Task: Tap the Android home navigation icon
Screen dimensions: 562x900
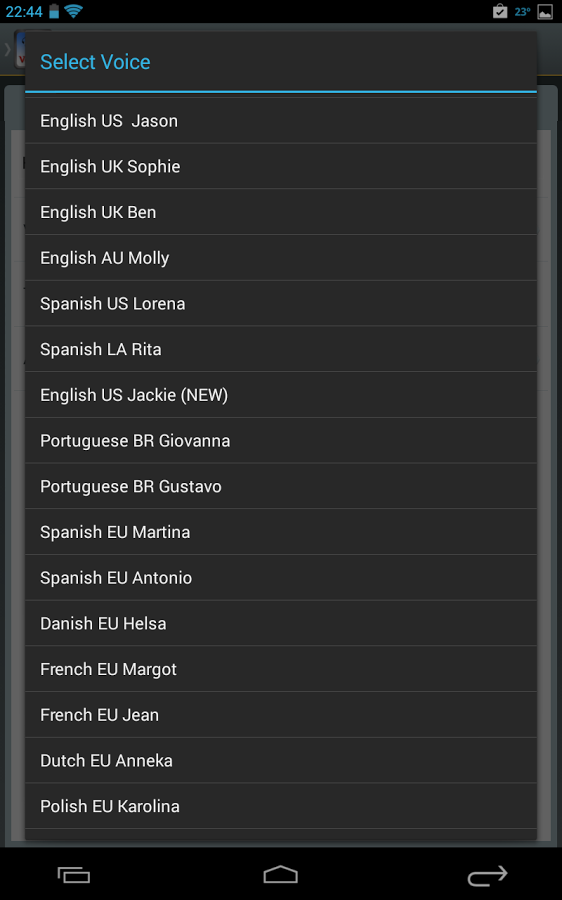Action: click(281, 875)
